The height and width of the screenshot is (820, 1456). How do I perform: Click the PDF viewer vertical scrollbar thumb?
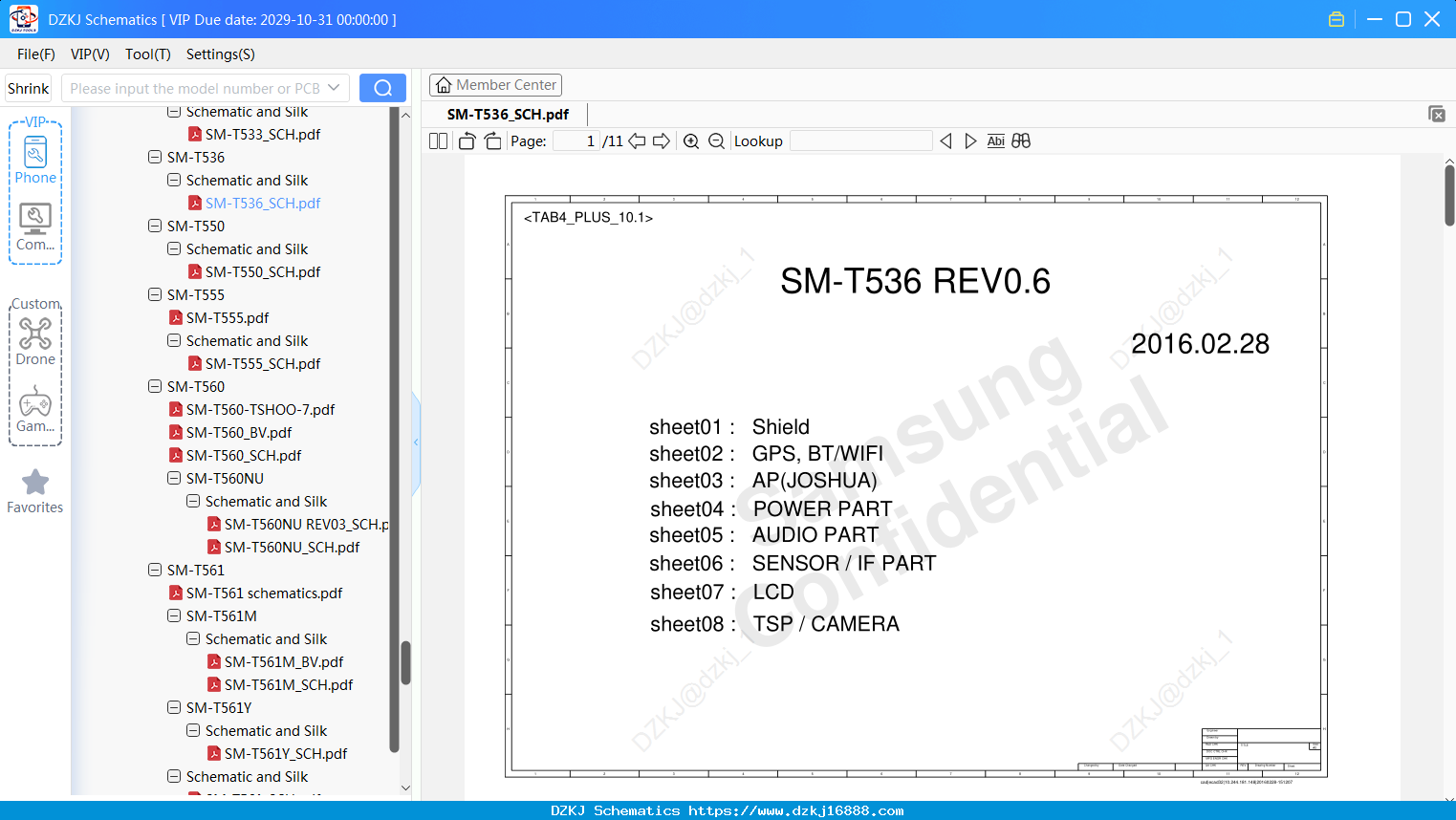(1449, 196)
